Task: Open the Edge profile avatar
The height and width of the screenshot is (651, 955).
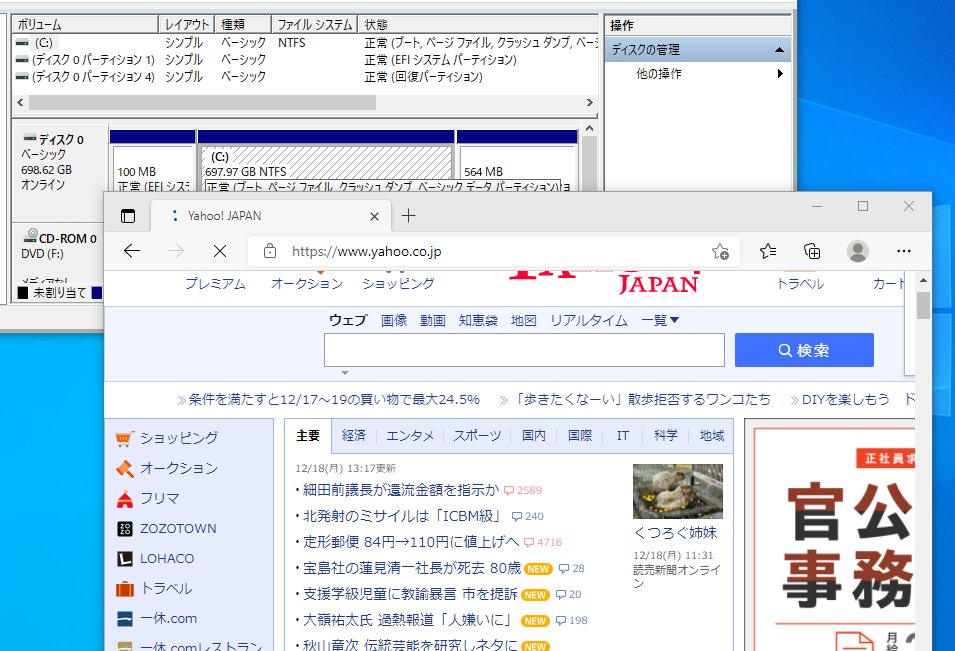Action: click(858, 251)
